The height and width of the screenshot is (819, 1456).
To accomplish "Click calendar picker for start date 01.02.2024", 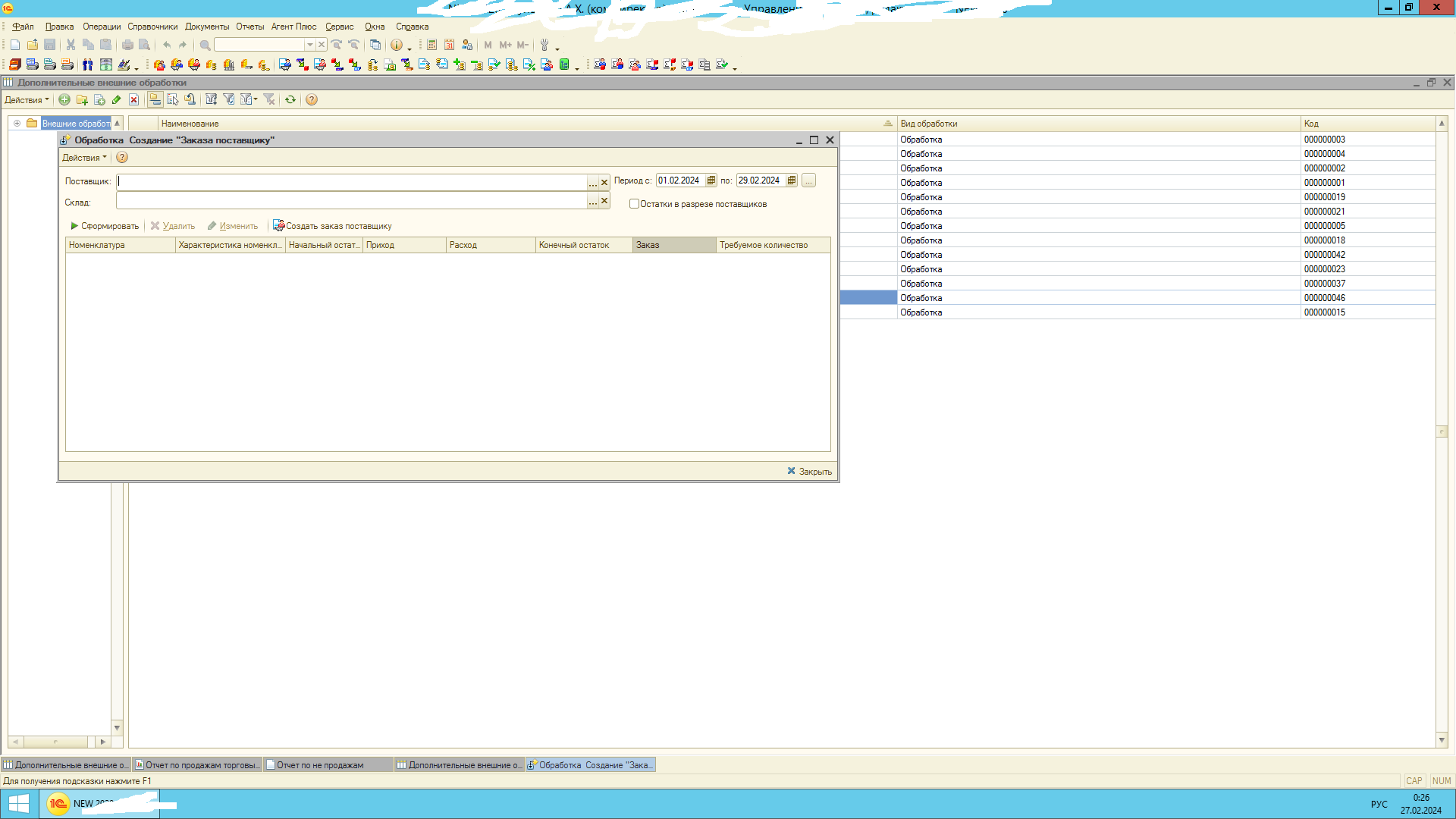I will click(x=711, y=180).
